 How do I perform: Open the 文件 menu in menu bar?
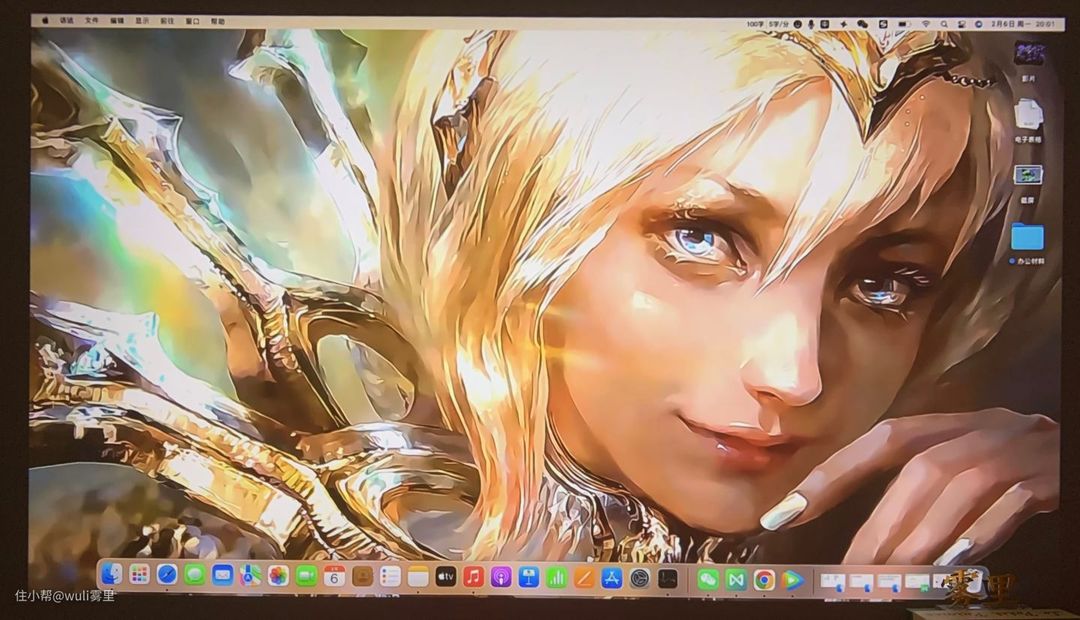[x=92, y=20]
